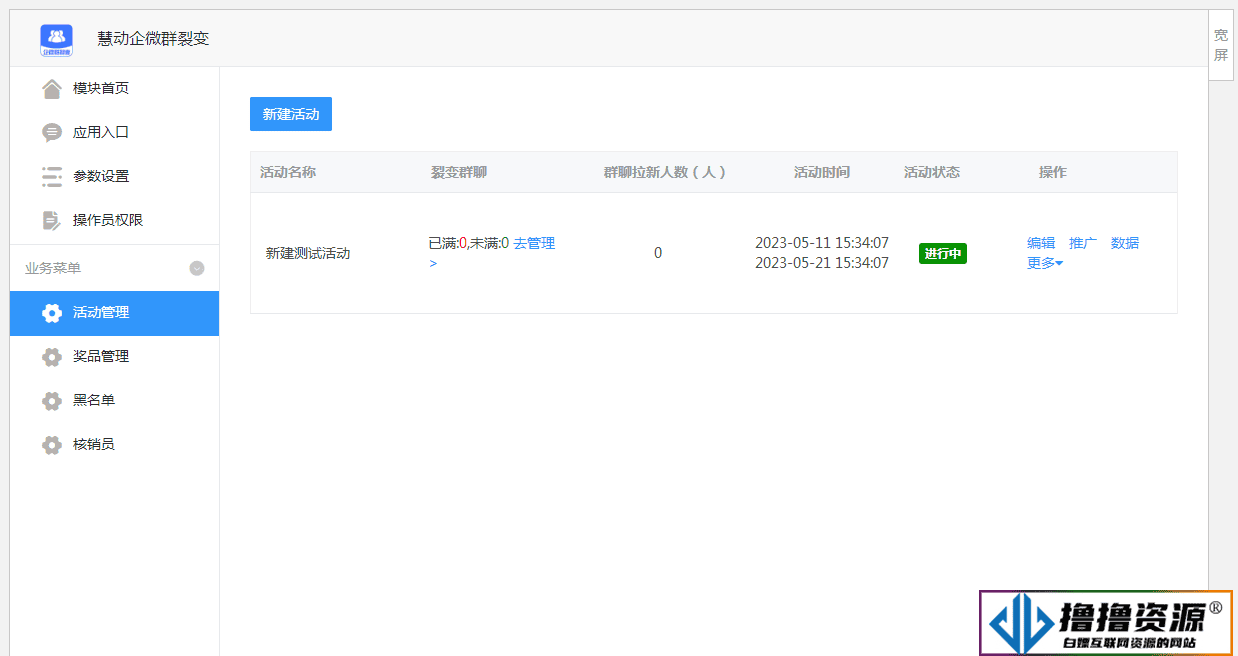1238x656 pixels.
Task: Click the 活动名称 column header
Action: tap(288, 172)
